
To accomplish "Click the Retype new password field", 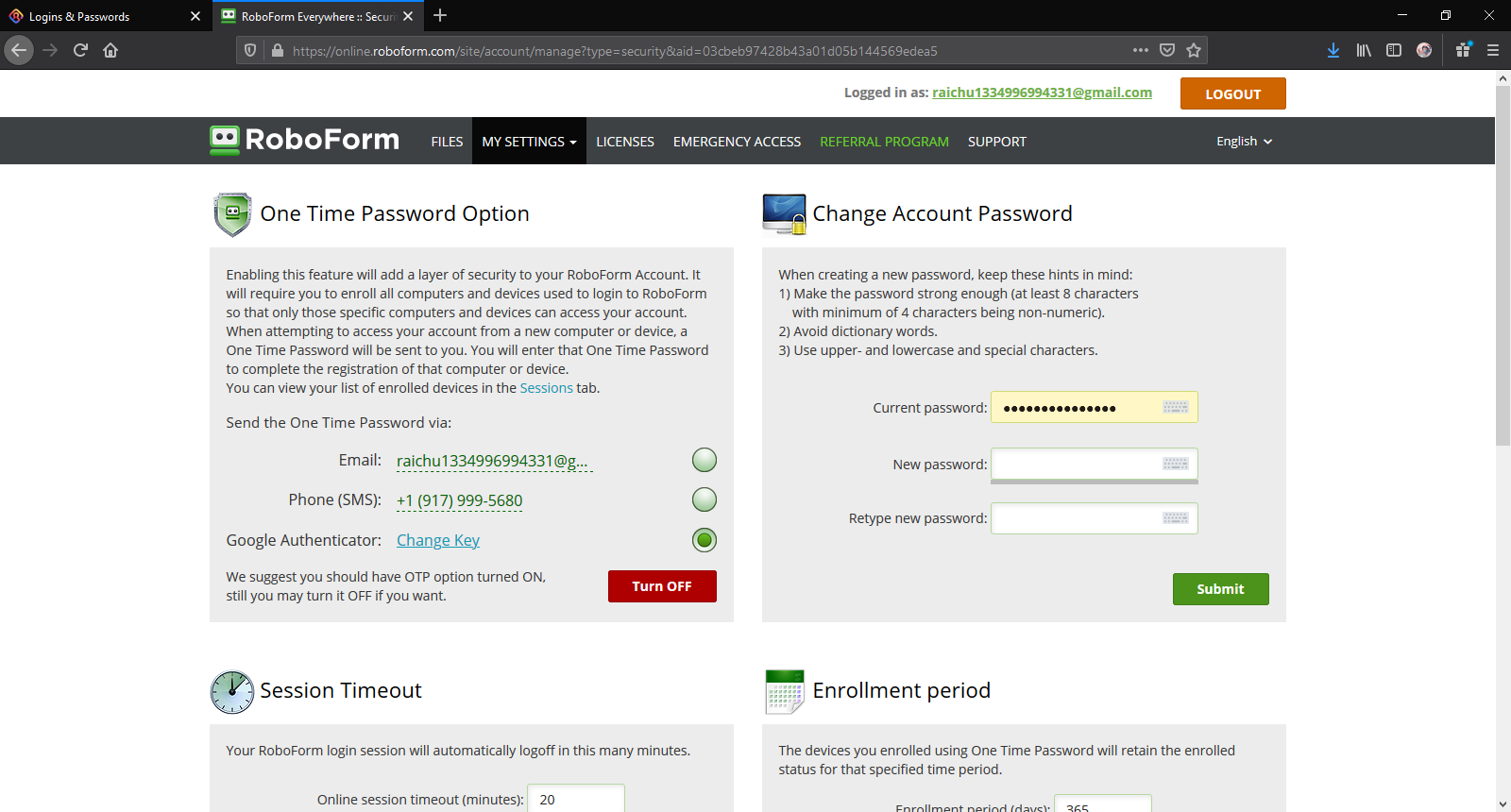I will 1095,518.
